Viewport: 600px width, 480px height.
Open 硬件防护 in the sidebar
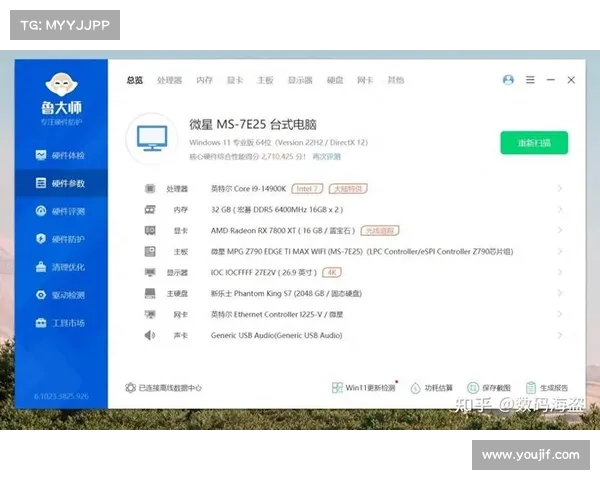point(60,239)
